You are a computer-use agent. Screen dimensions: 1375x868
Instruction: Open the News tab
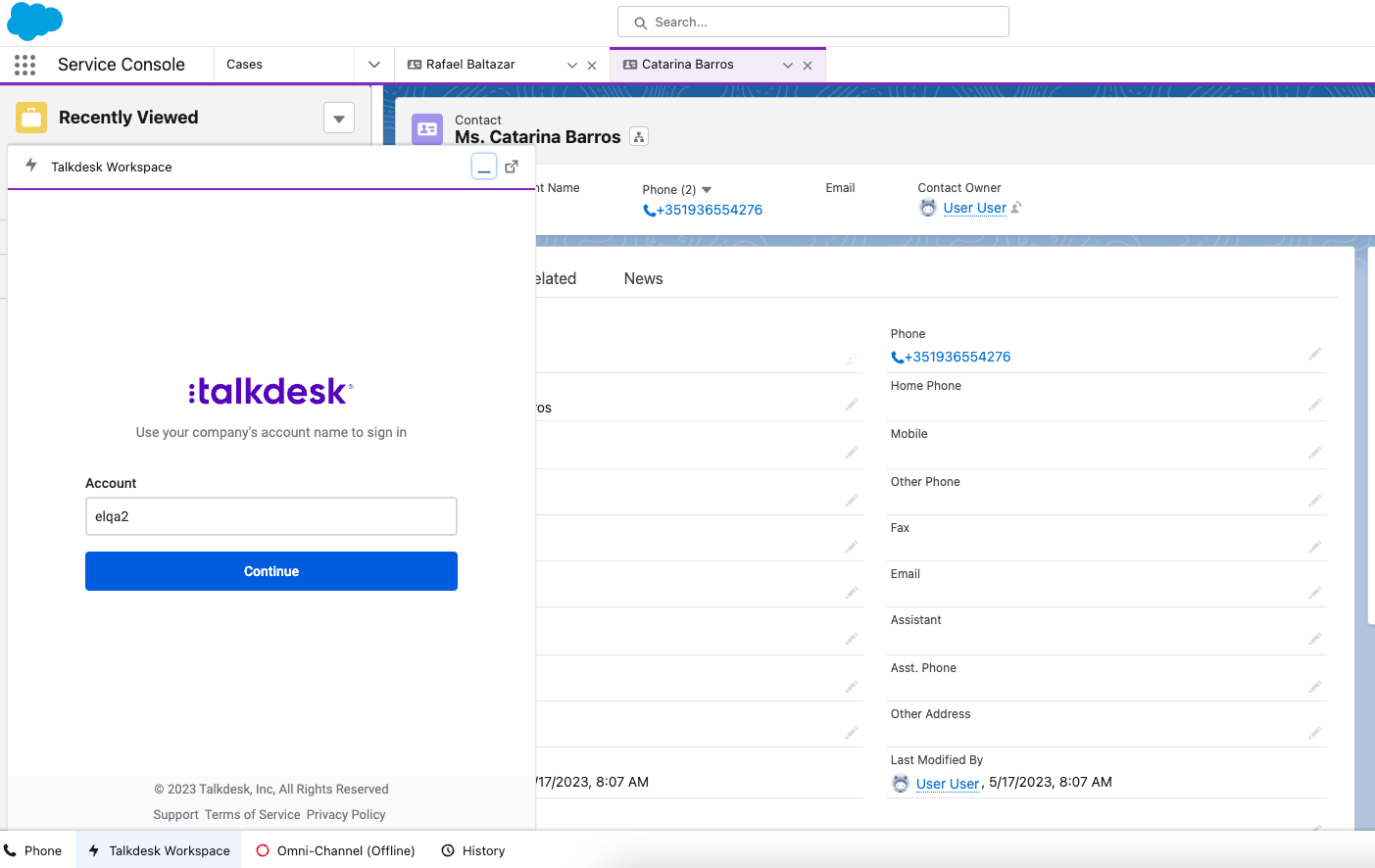point(643,279)
